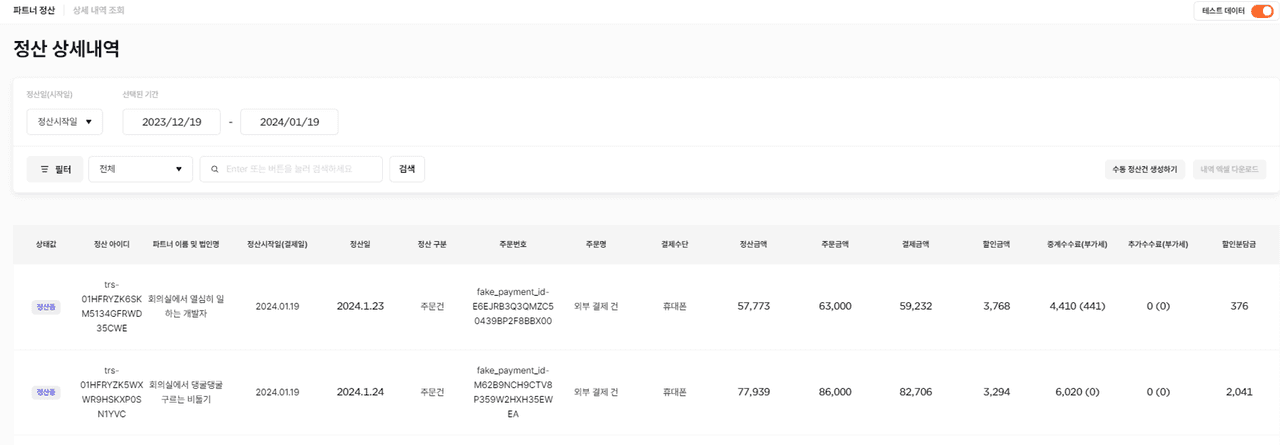The image size is (1280, 445).
Task: Switch to the 파트너 정산 tab
Action: point(34,10)
